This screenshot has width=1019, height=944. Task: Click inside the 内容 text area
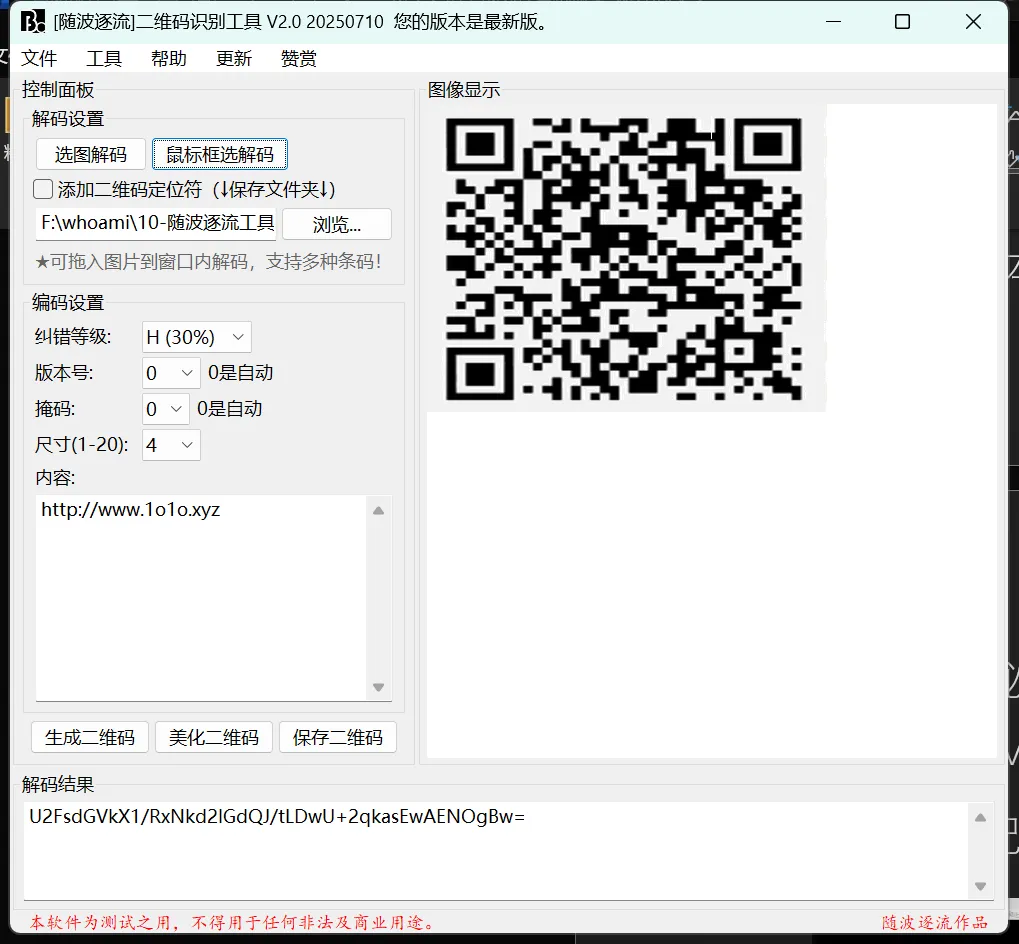200,590
